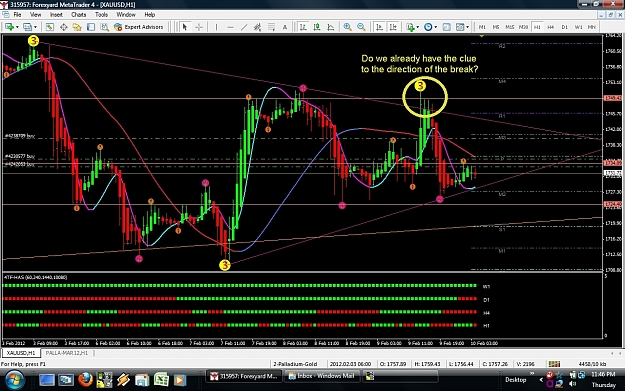This screenshot has width=625, height=391.
Task: Expand the Desktop toolbar chevron
Action: 532,374
